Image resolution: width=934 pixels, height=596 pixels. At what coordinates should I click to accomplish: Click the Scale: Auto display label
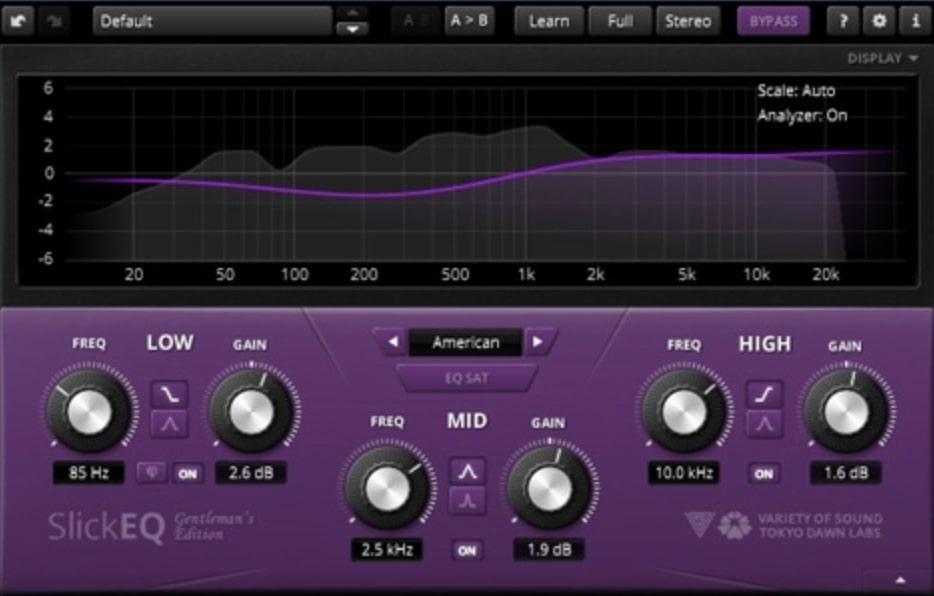(x=796, y=91)
